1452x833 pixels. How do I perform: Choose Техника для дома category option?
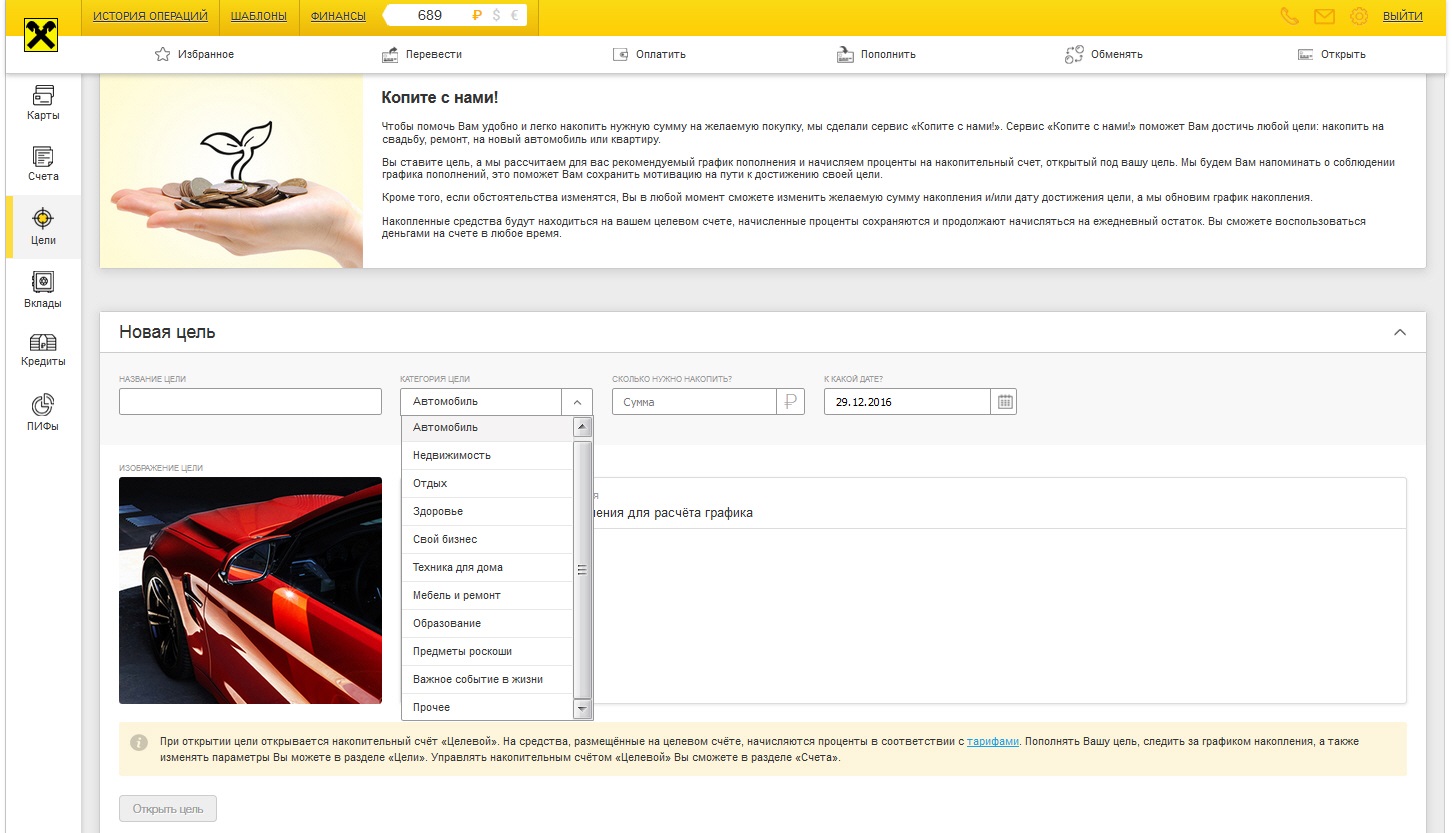point(487,568)
